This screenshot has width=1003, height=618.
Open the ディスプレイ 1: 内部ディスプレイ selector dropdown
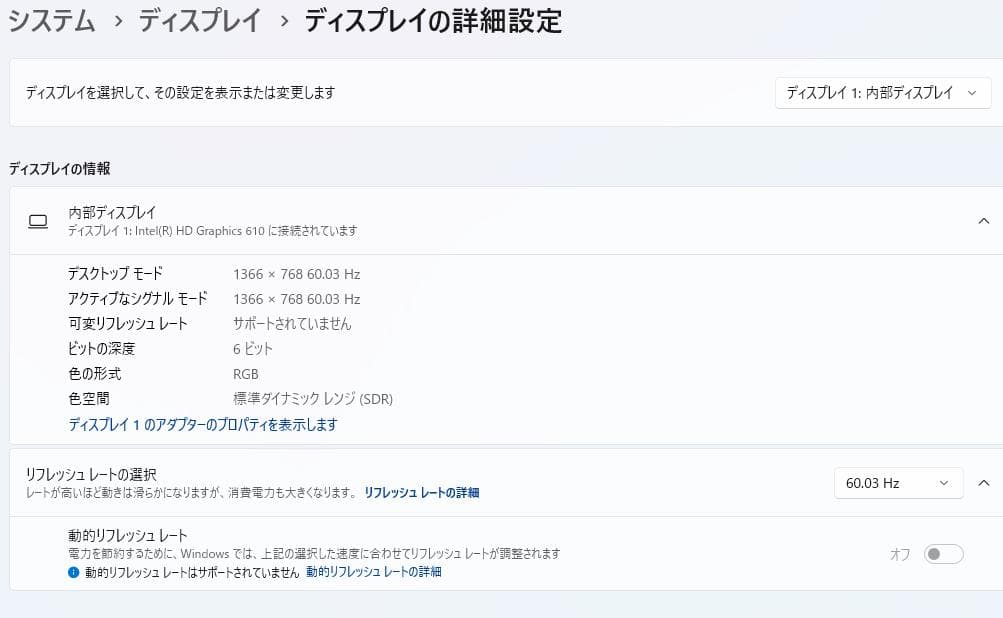point(881,93)
